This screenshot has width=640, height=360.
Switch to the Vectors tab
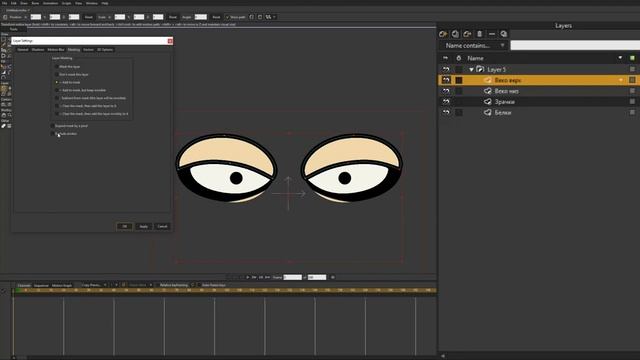[88, 50]
